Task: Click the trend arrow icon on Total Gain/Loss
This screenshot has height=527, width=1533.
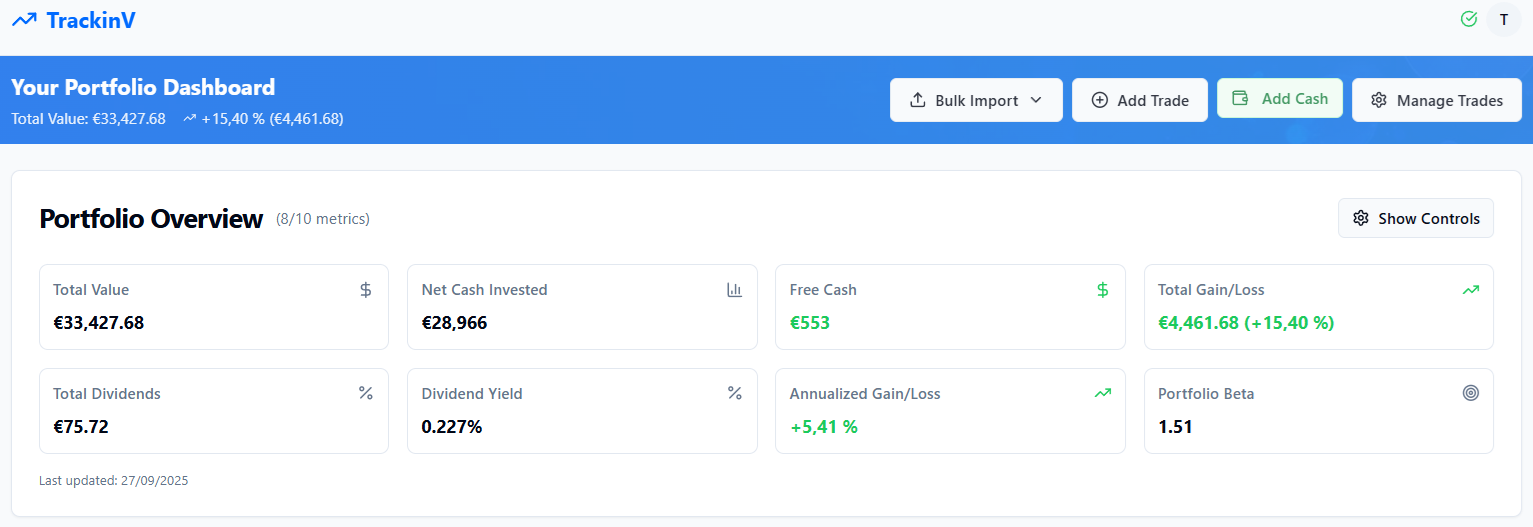Action: point(1471,290)
